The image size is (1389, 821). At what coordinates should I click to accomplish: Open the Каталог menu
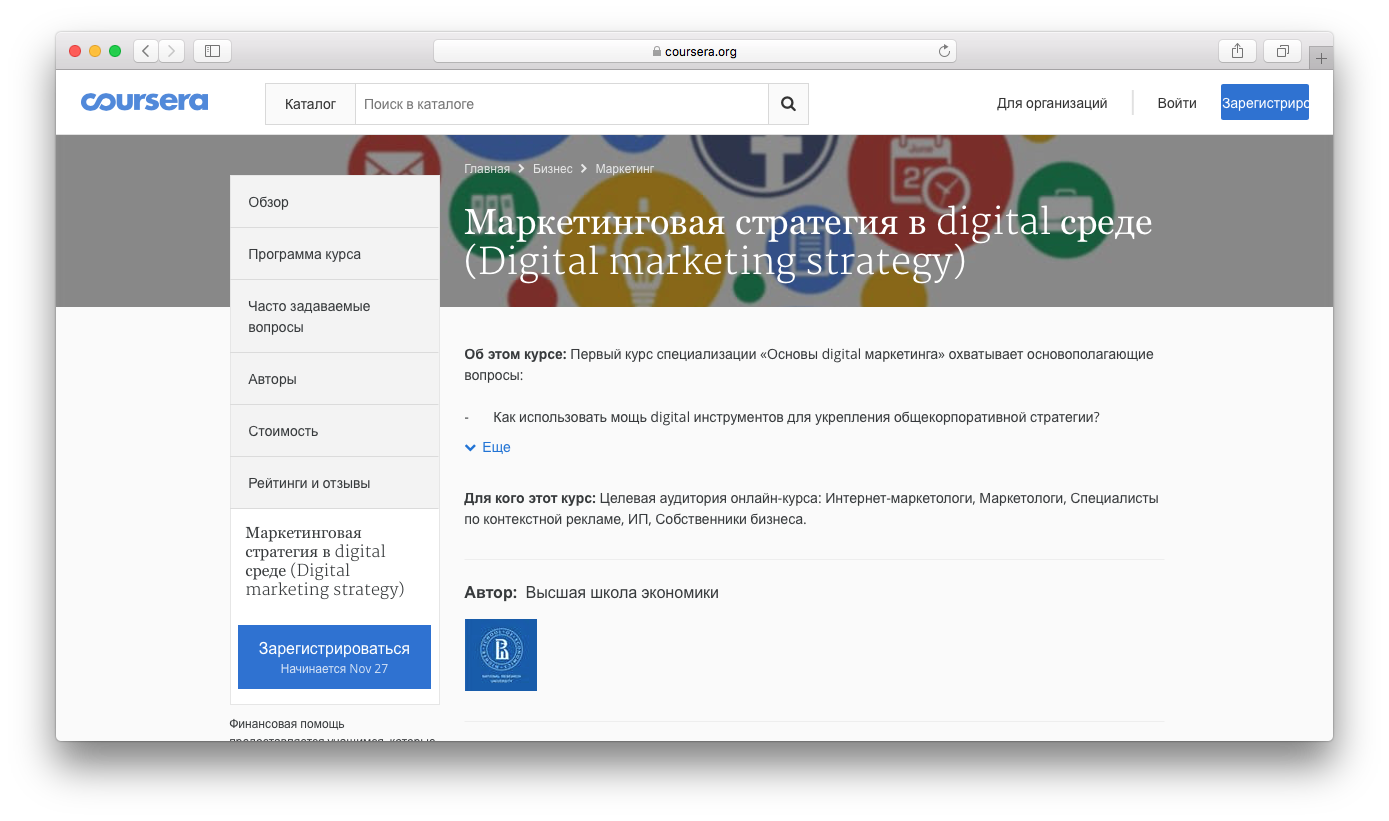click(310, 104)
